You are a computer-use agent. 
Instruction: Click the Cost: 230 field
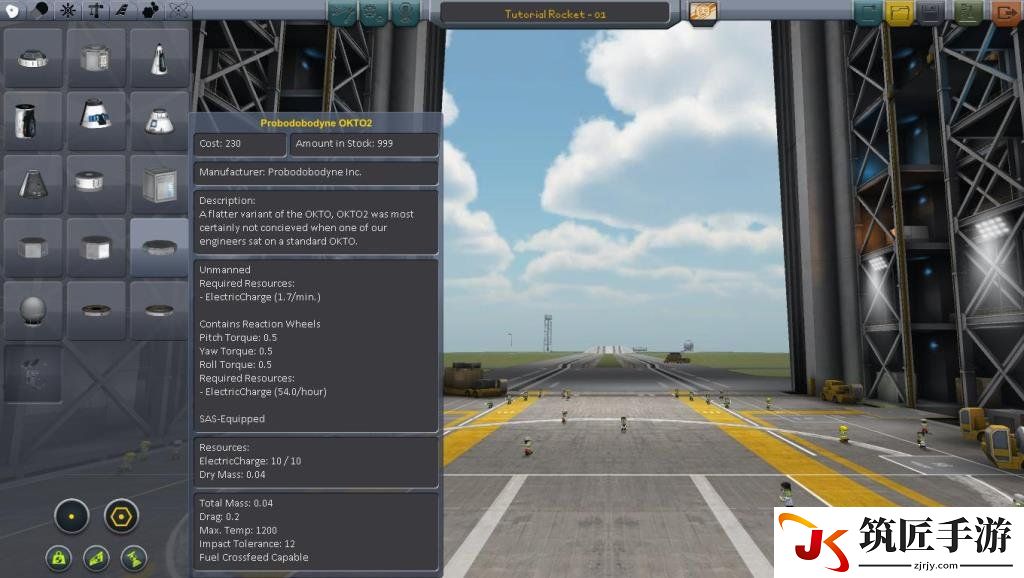[x=240, y=144]
